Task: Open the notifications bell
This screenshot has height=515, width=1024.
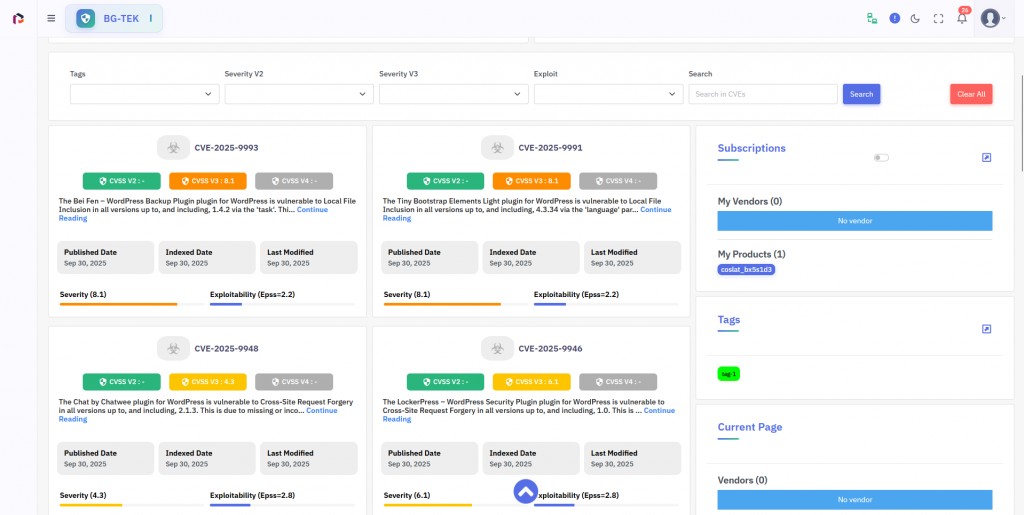Action: pyautogui.click(x=962, y=18)
